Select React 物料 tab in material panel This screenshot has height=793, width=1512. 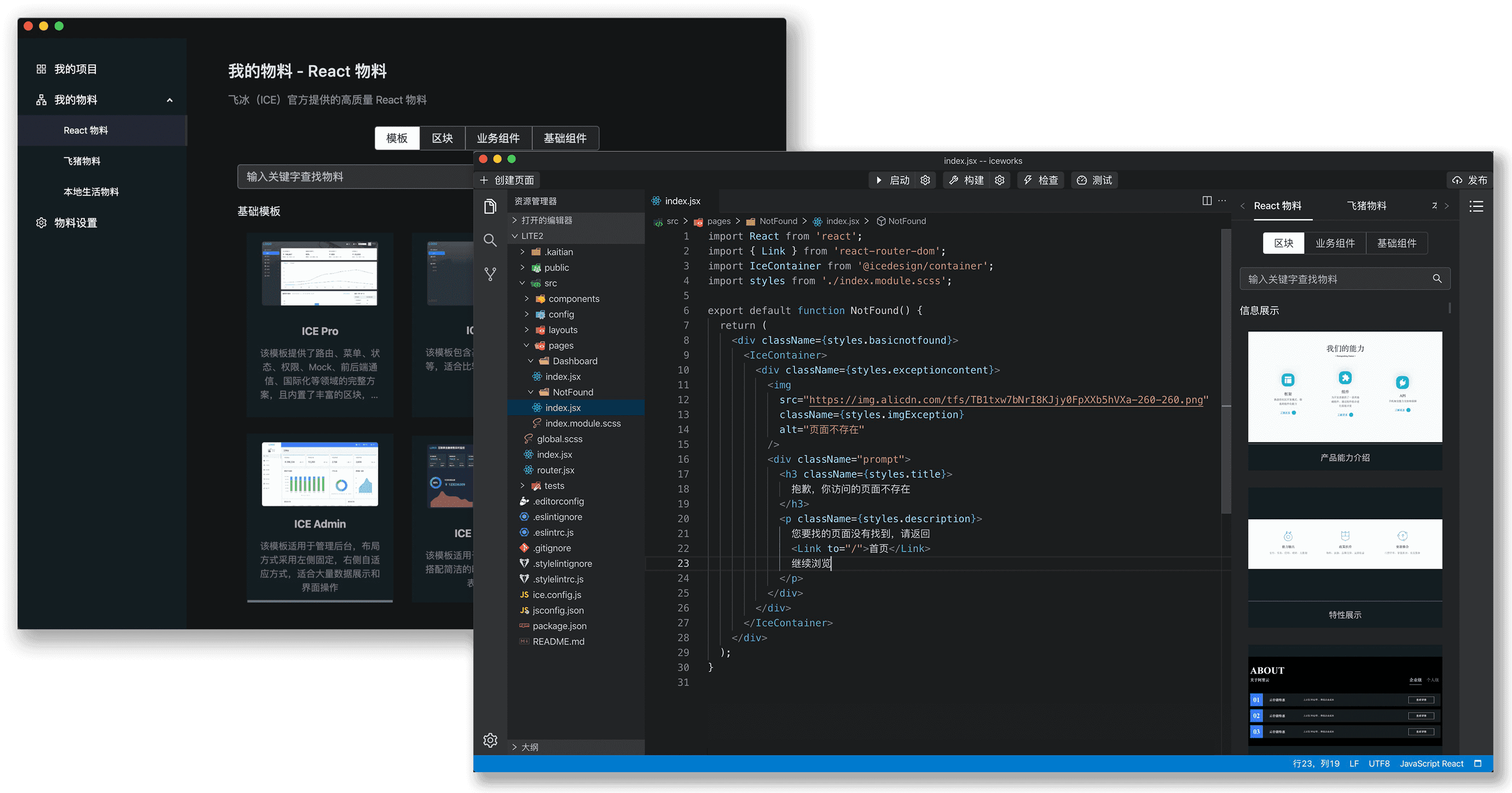[1278, 205]
